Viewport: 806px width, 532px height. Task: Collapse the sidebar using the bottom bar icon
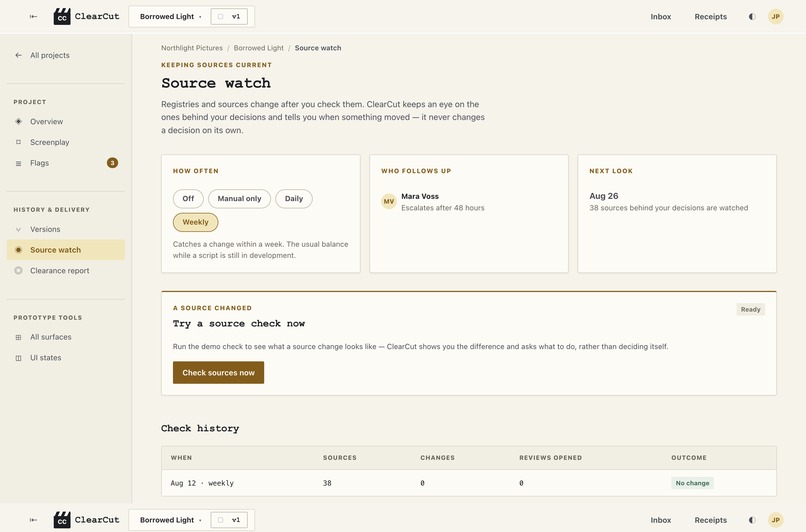click(x=33, y=520)
